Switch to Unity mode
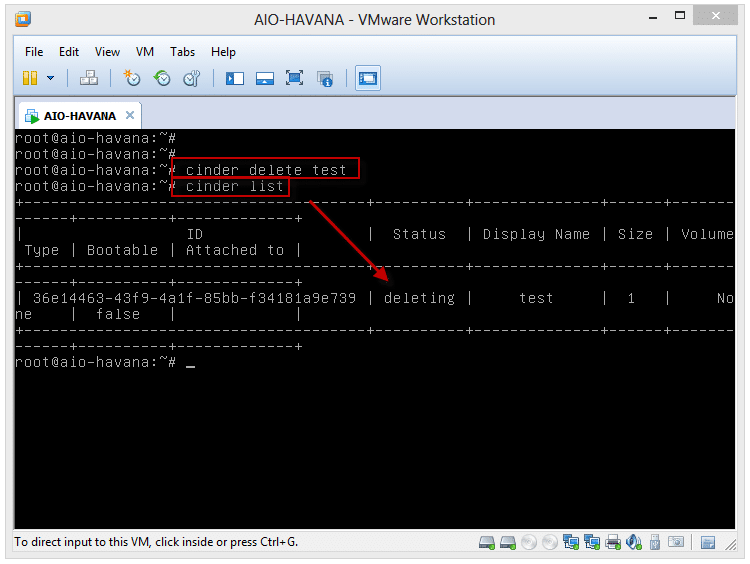This screenshot has width=750, height=564. [324, 78]
